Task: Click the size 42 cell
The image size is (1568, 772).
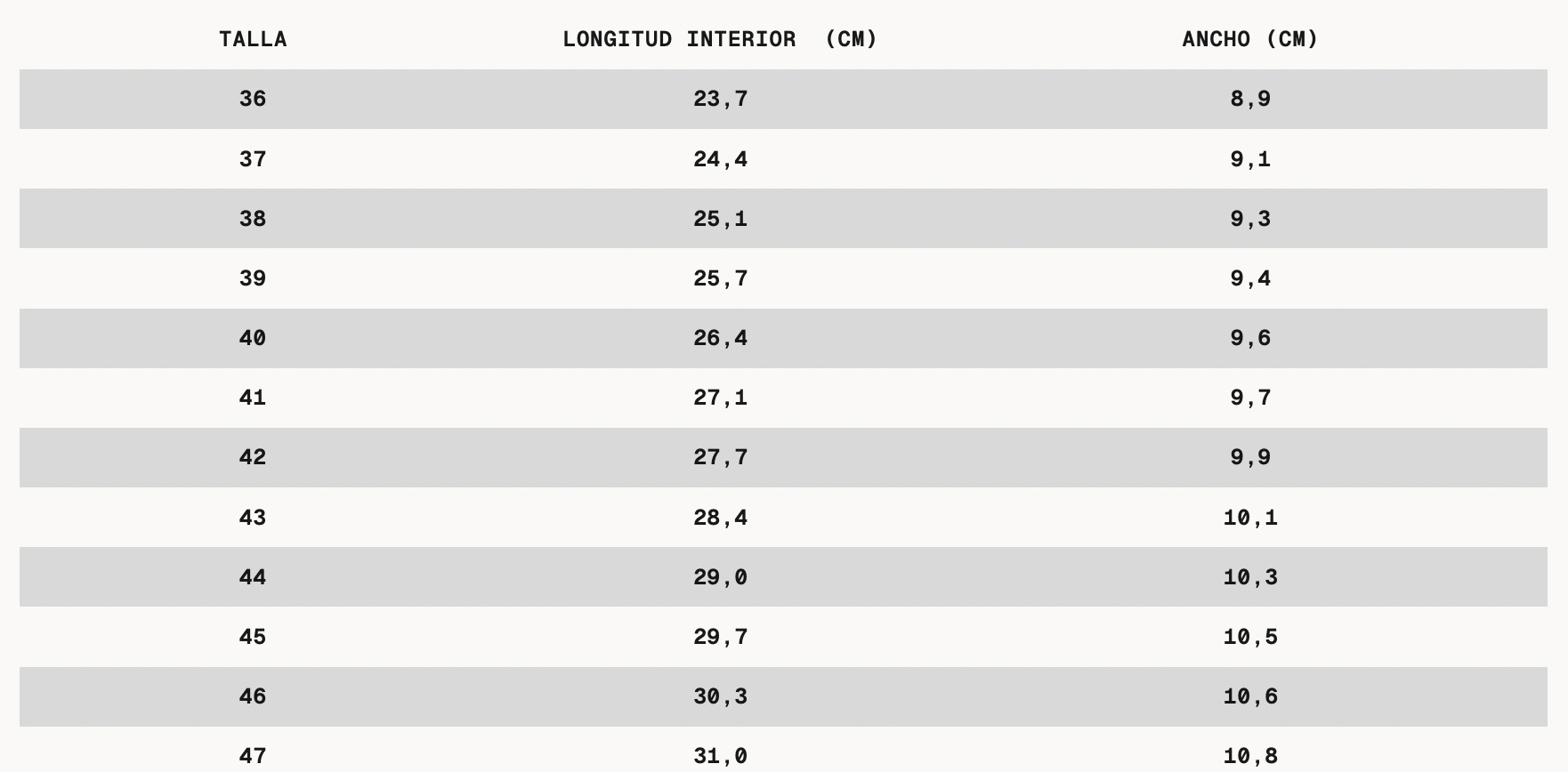Action: tap(253, 457)
